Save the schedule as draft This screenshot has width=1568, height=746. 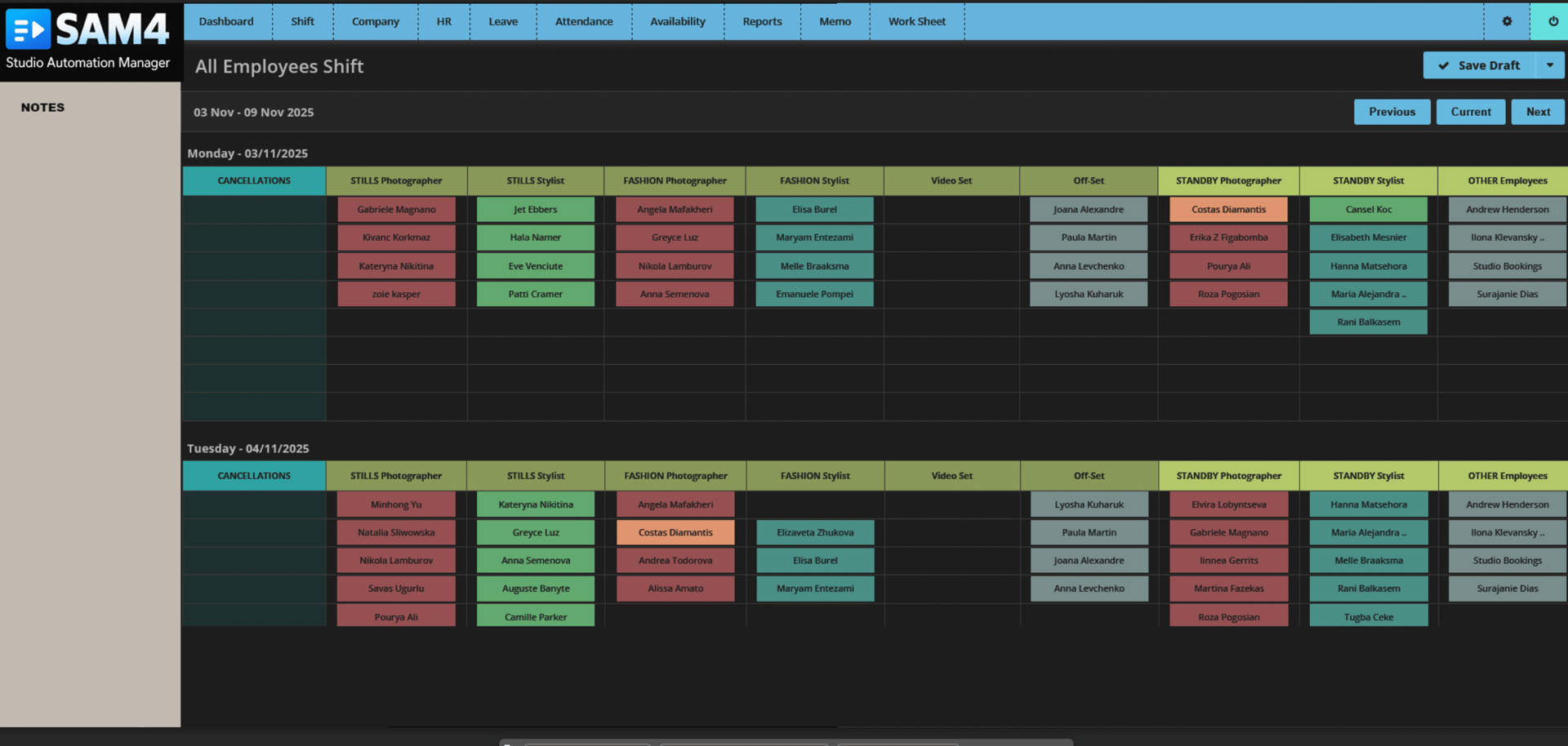(1480, 64)
